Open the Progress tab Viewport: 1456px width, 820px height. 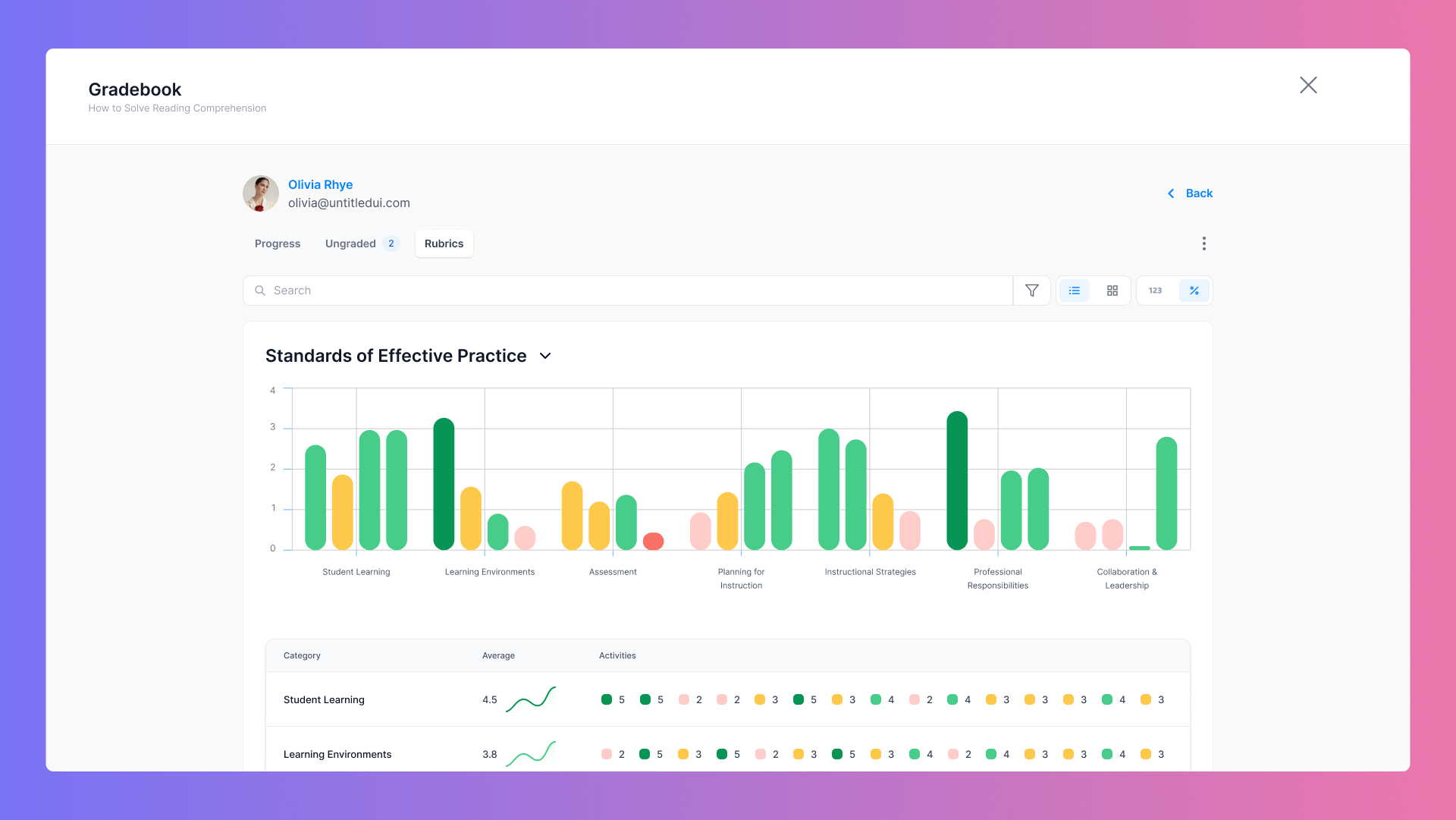278,243
